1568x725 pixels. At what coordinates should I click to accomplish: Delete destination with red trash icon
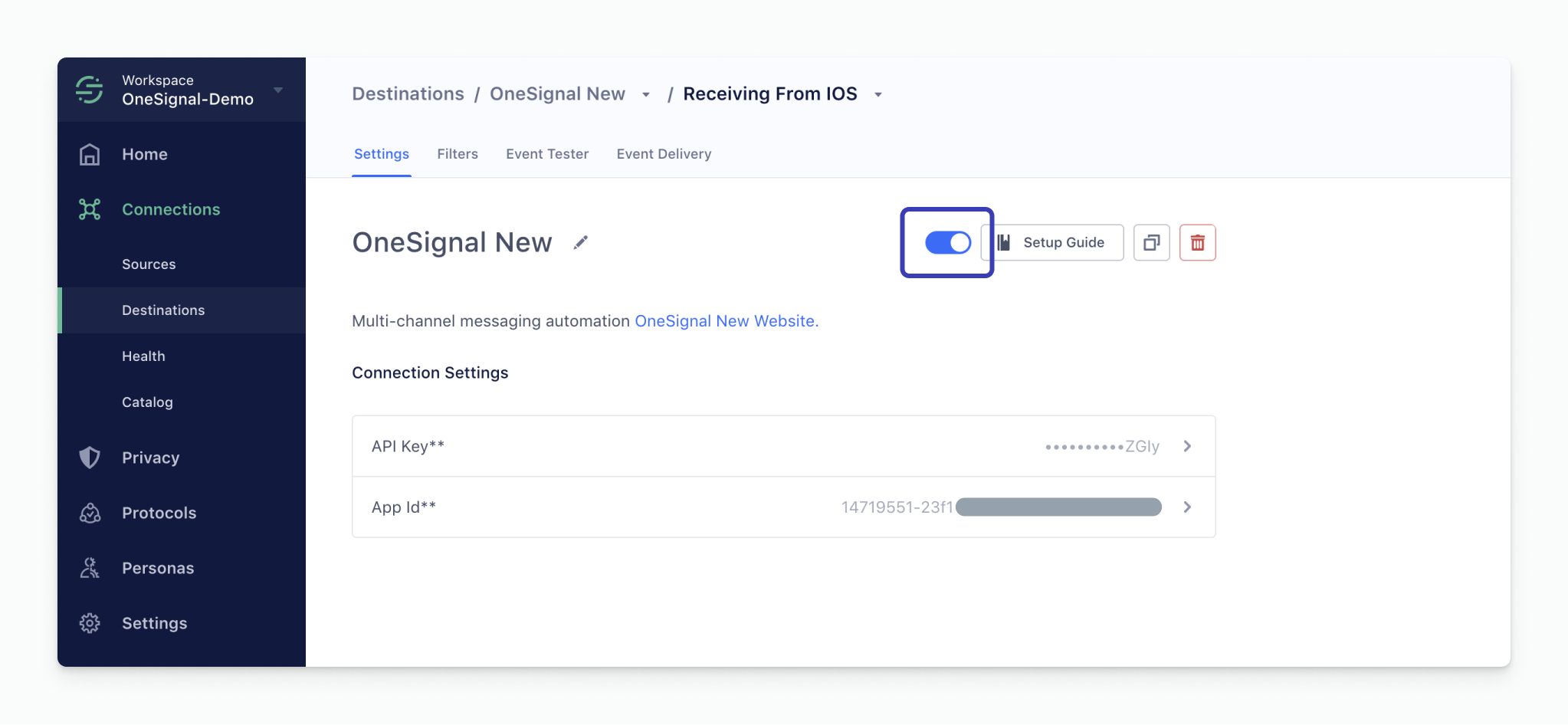(x=1197, y=242)
